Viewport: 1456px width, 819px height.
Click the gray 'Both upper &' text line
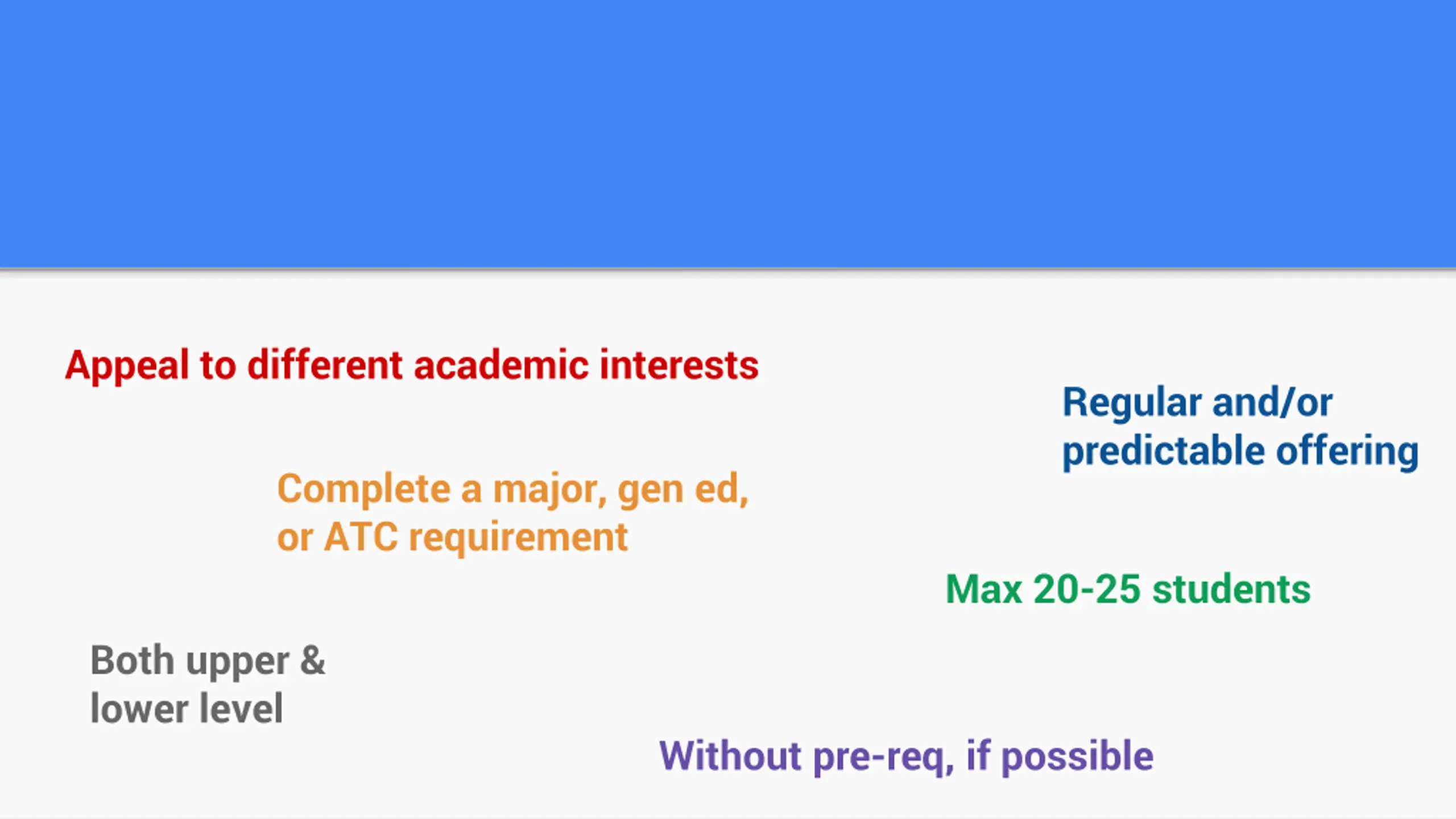tap(208, 662)
